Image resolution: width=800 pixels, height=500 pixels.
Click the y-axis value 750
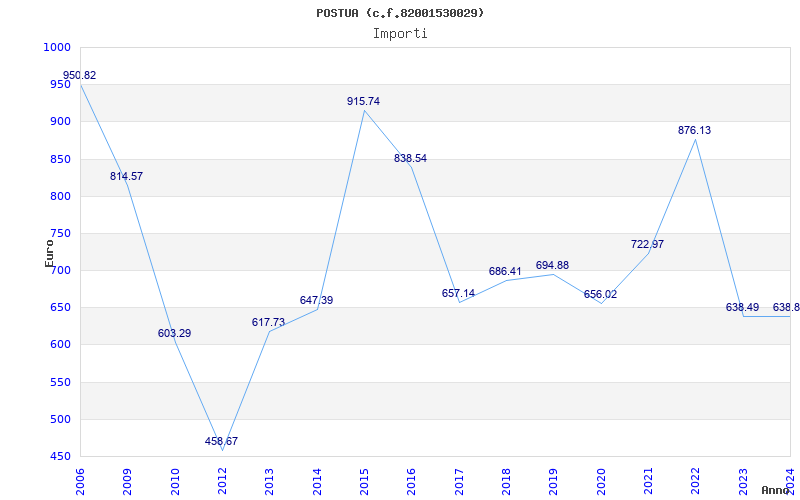60,234
